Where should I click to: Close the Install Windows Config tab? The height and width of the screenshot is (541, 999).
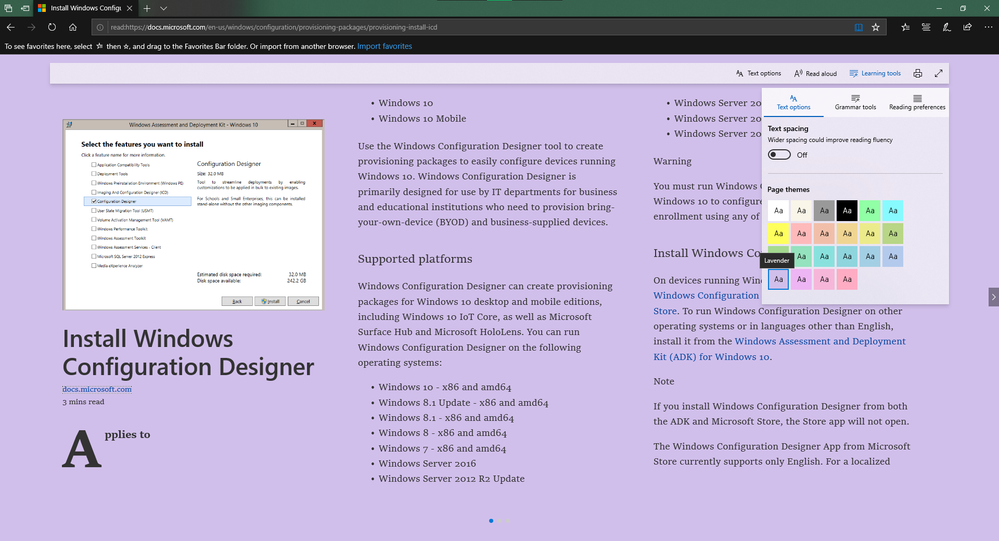(129, 8)
